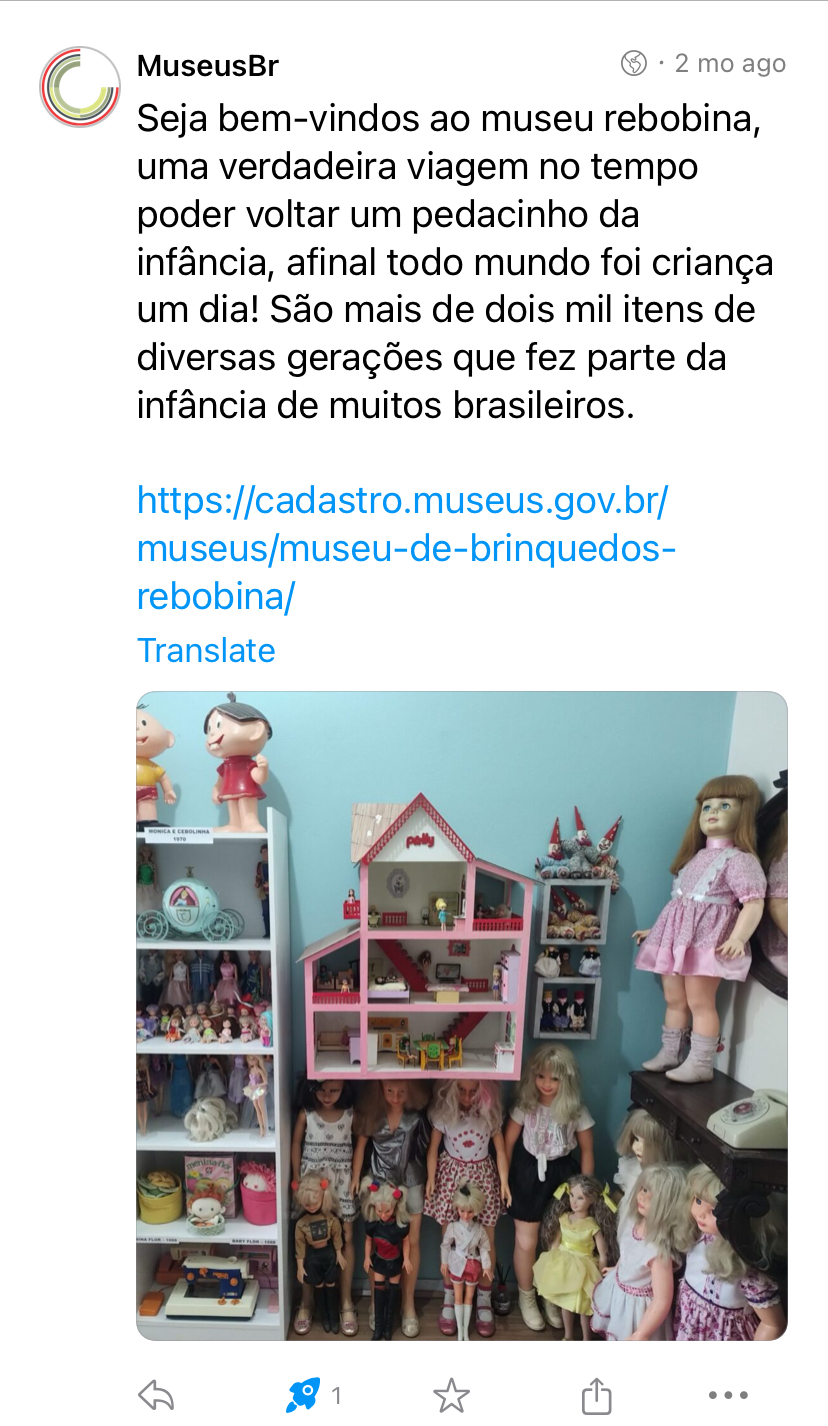The height and width of the screenshot is (1426, 828).
Task: Open the share sheet icon
Action: pos(596,1394)
